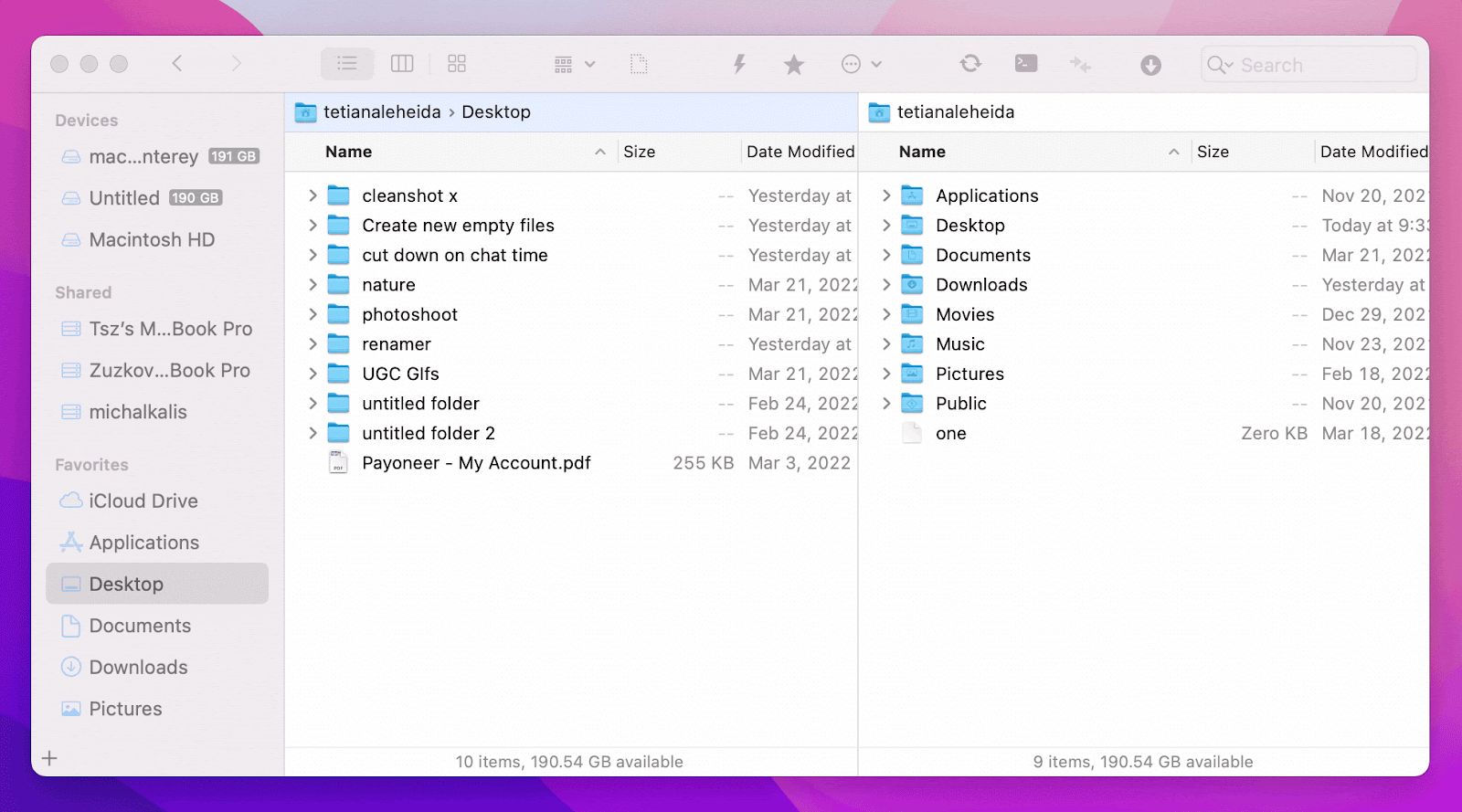Click tetianaleheida in left pane breadcrumb
1462x812 pixels.
coord(382,112)
